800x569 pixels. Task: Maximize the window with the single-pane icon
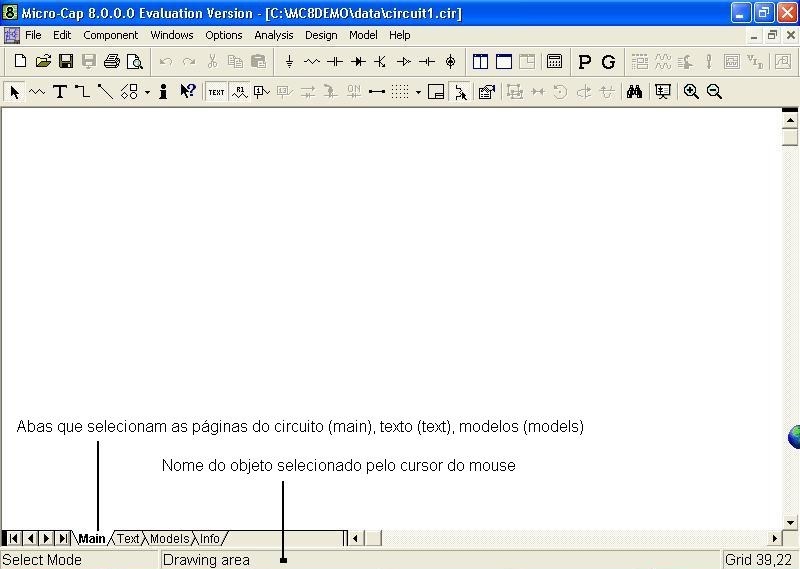(x=504, y=62)
